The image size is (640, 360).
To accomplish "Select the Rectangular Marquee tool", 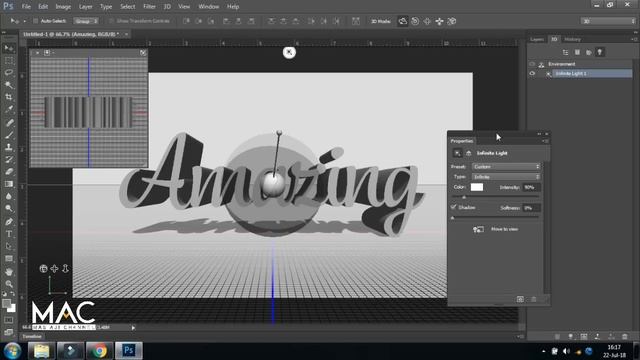I will tap(9, 60).
